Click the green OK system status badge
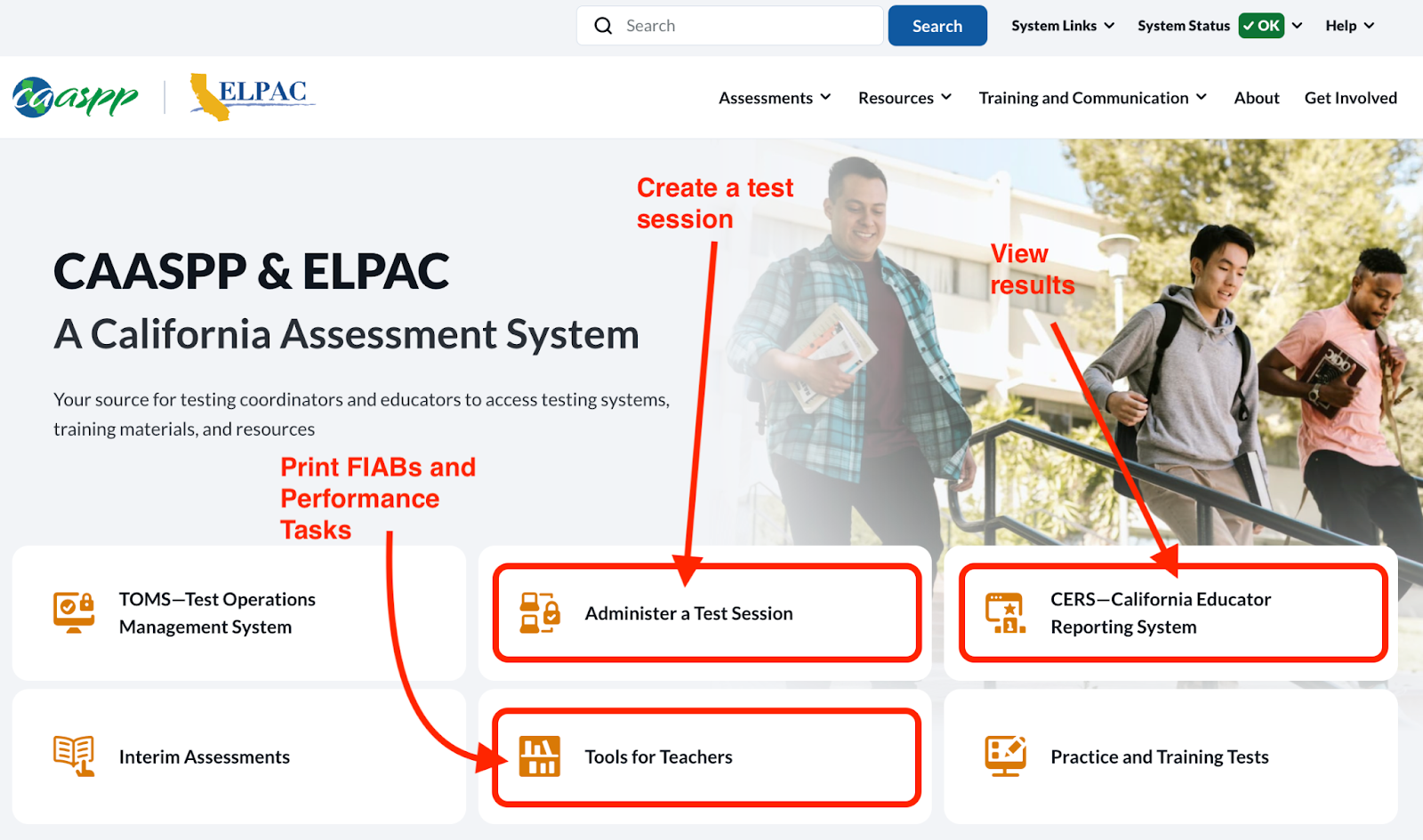The image size is (1423, 840). click(x=1261, y=26)
